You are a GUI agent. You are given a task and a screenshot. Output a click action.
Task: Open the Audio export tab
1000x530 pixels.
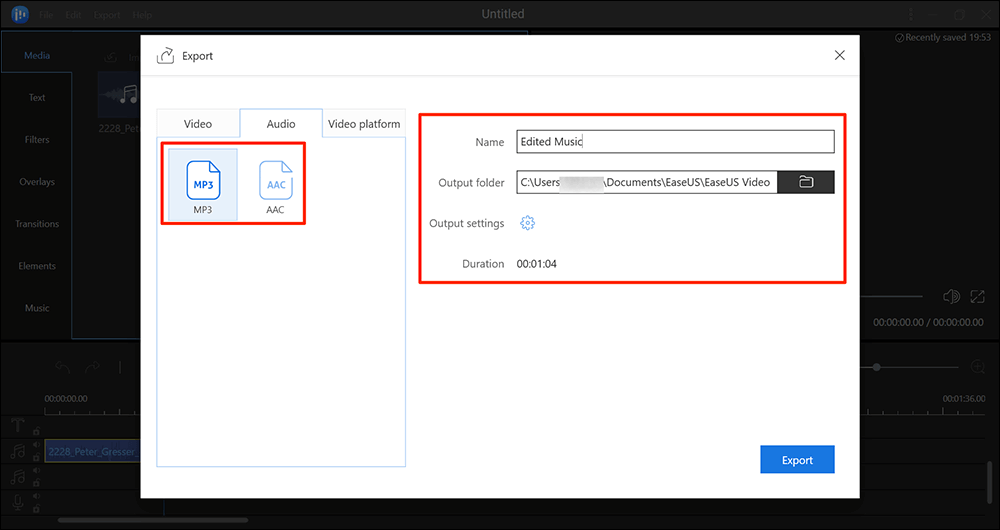pyautogui.click(x=281, y=124)
